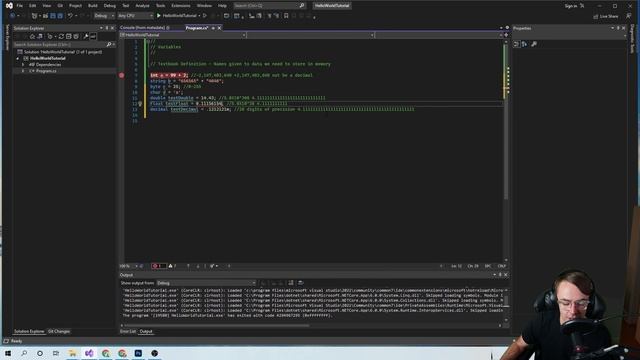Close the Program.cs tab
The width and height of the screenshot is (640, 360).
(219, 28)
